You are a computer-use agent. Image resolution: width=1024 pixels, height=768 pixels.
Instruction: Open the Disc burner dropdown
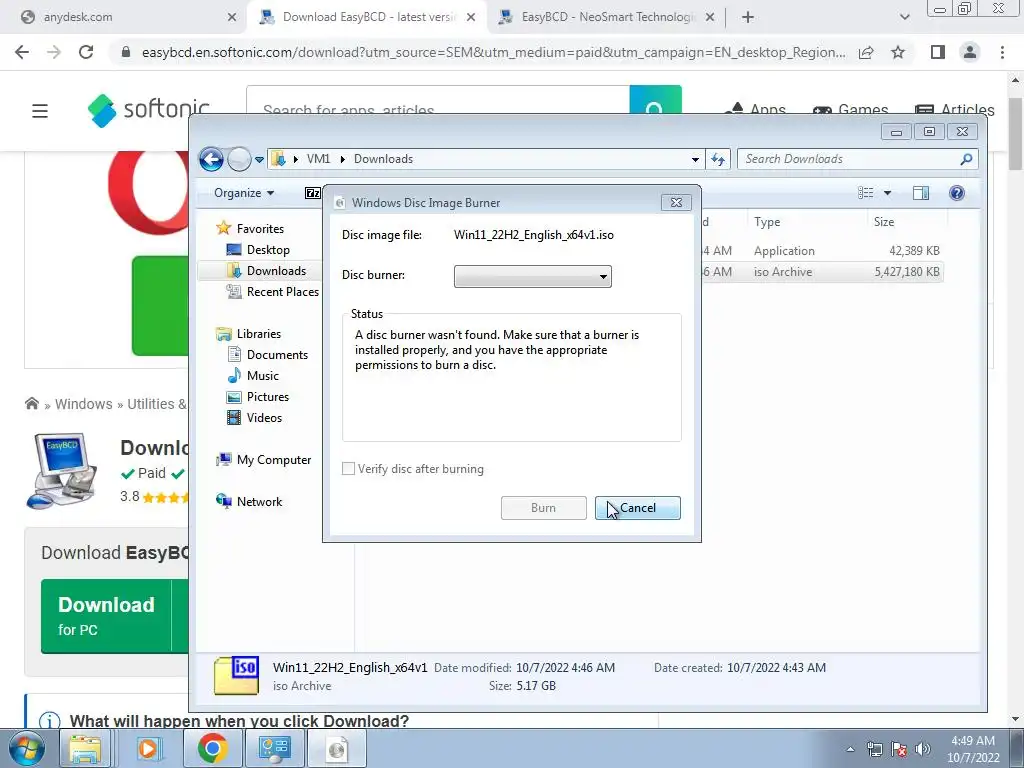coord(533,276)
